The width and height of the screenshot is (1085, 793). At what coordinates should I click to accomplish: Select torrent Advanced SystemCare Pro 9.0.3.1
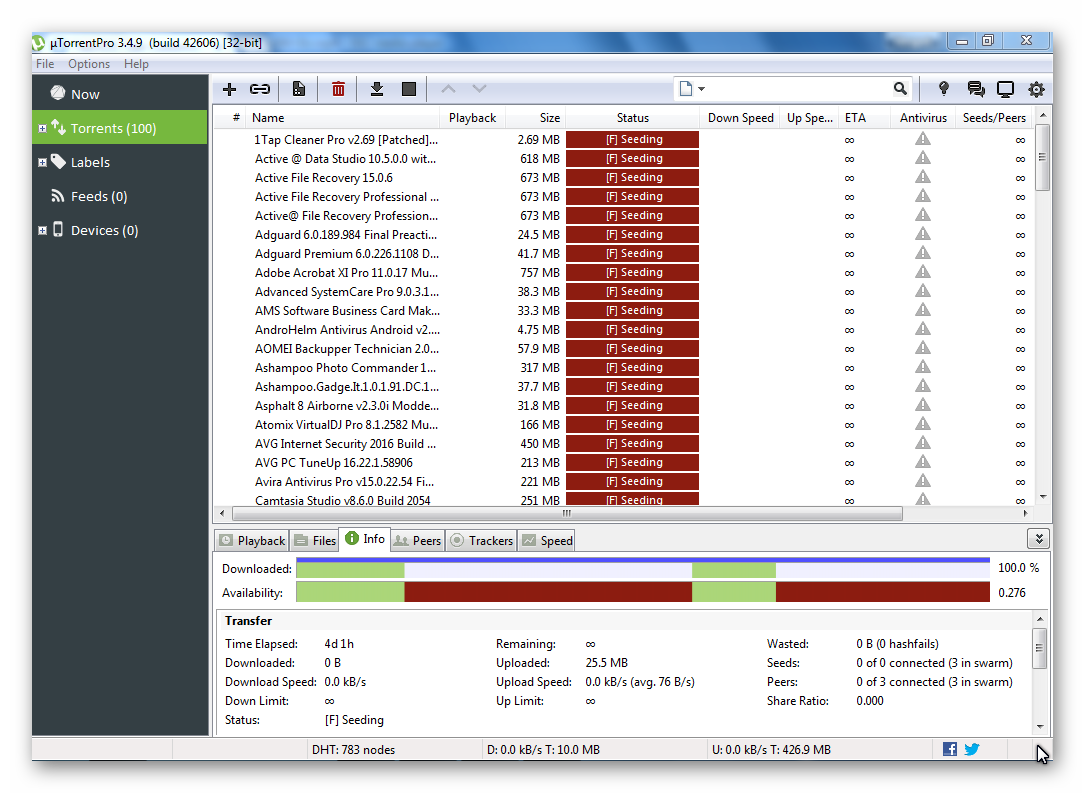point(346,292)
